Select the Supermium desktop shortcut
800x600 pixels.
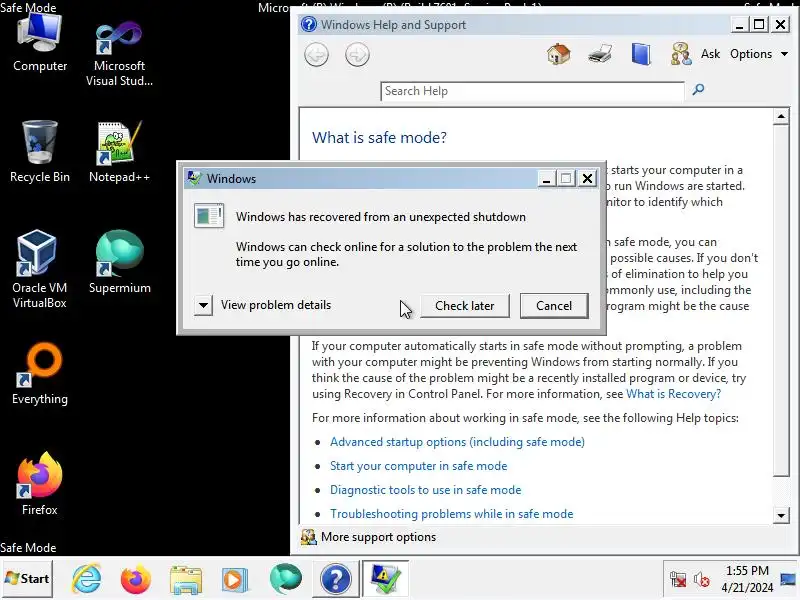[x=119, y=262]
